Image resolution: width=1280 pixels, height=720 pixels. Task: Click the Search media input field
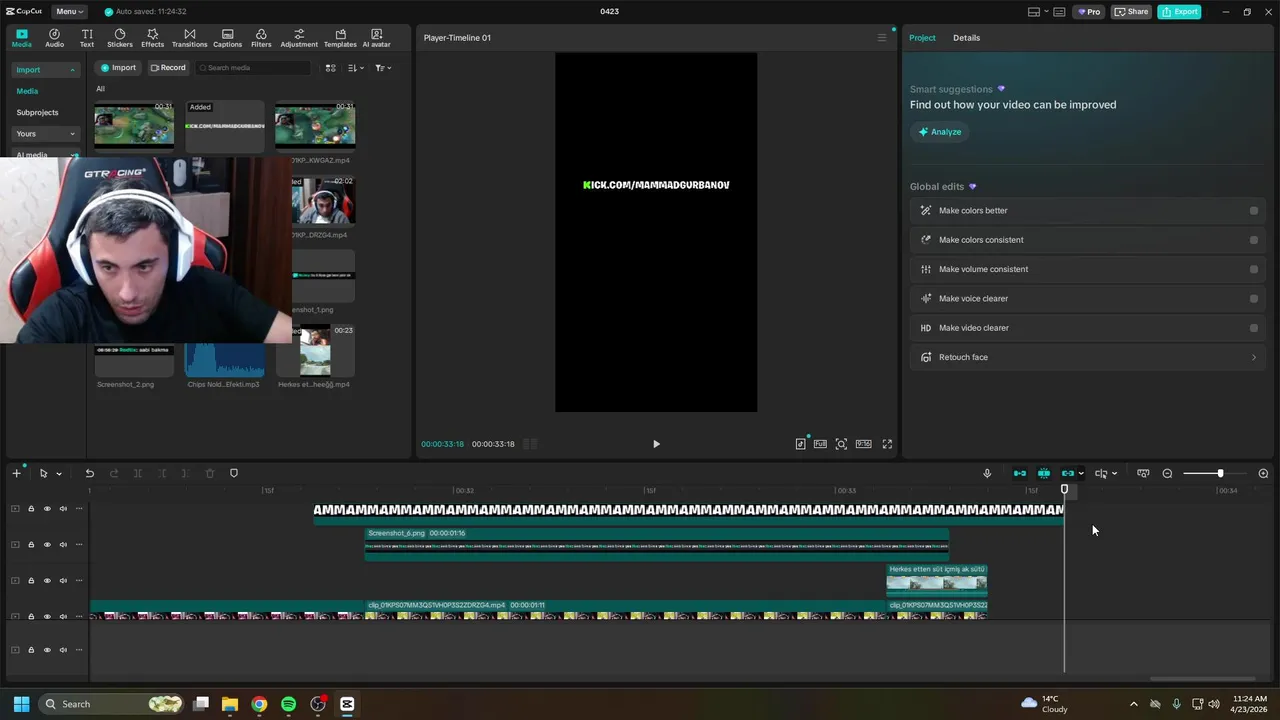click(x=253, y=68)
